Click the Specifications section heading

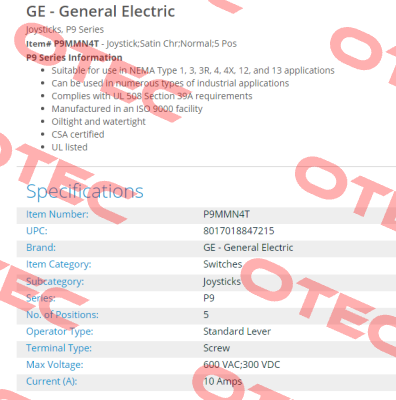pyautogui.click(x=85, y=191)
